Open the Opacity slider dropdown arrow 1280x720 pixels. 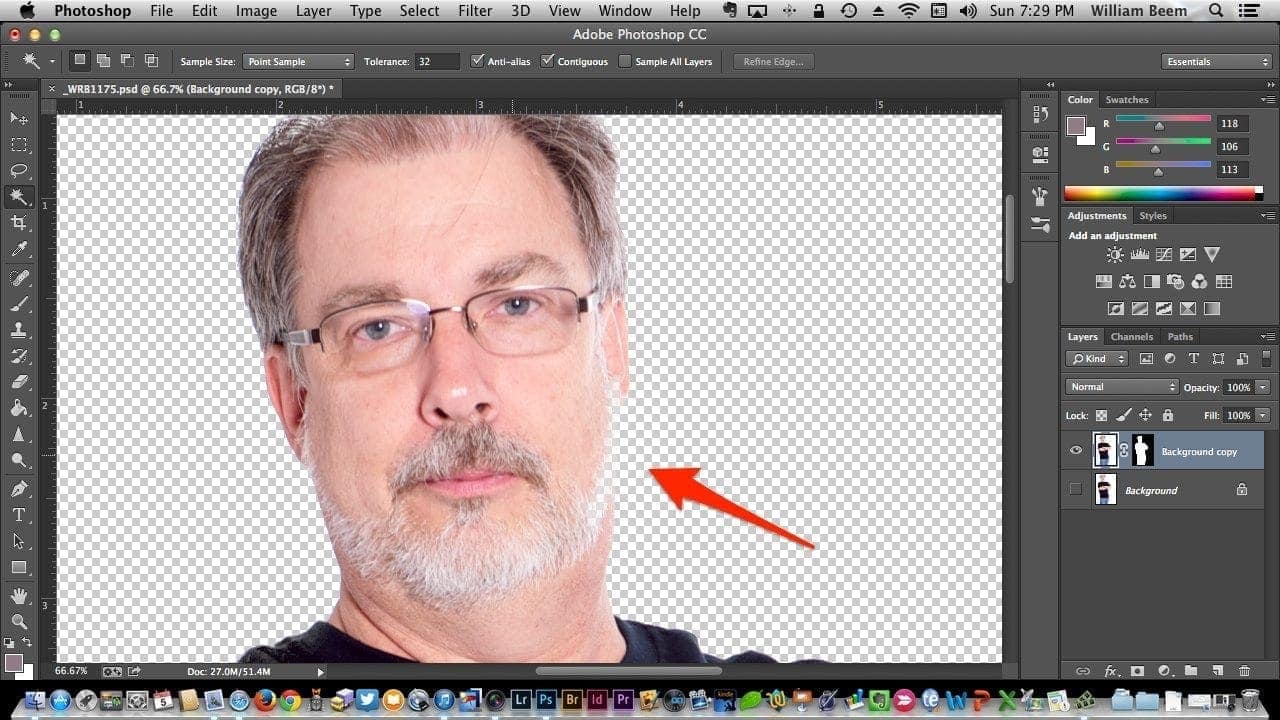click(1263, 387)
